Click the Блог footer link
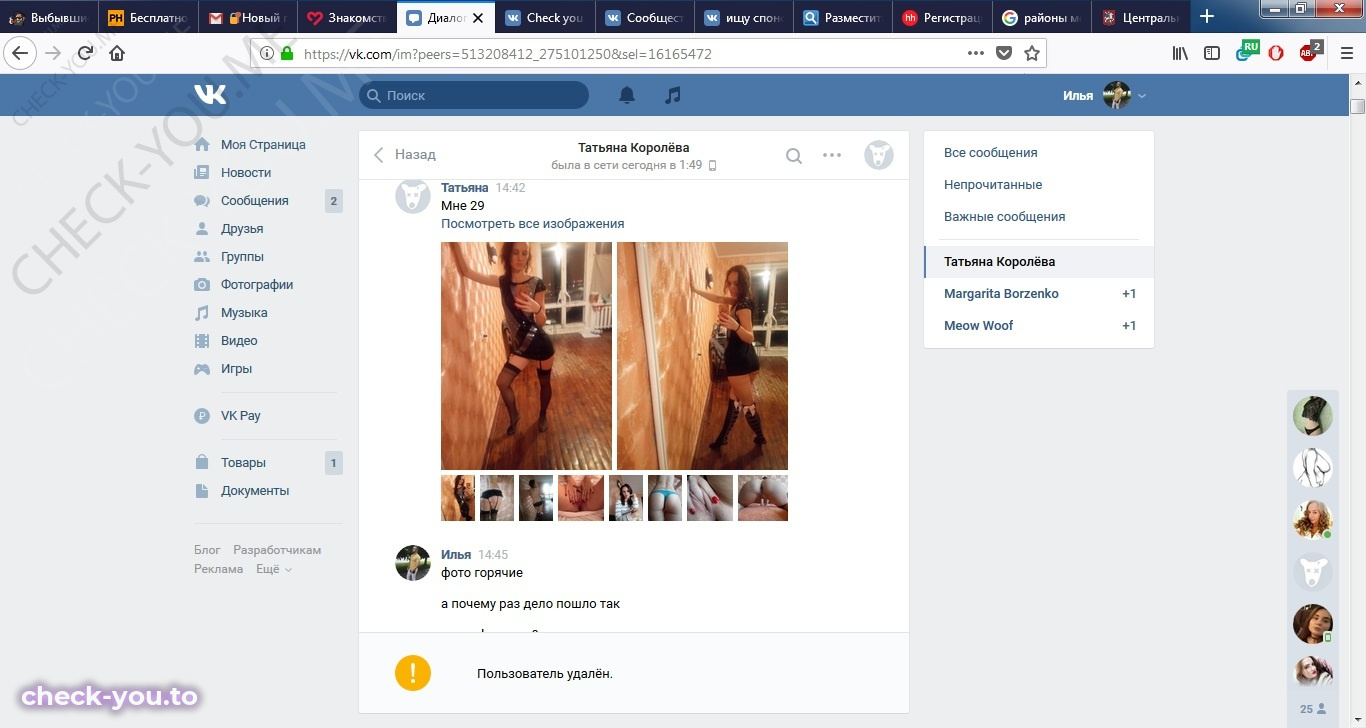The width and height of the screenshot is (1366, 728). pyautogui.click(x=207, y=550)
